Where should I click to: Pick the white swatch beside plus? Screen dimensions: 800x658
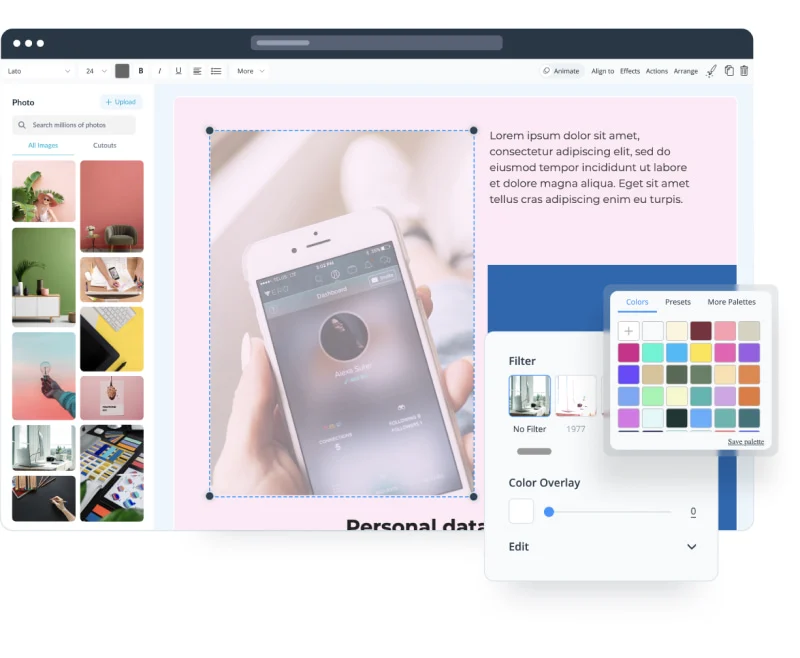[653, 331]
